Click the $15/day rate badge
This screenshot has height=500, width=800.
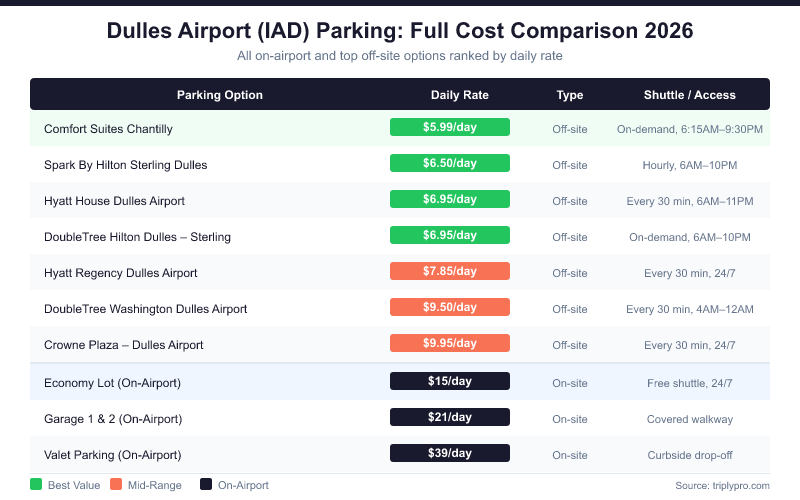(450, 381)
